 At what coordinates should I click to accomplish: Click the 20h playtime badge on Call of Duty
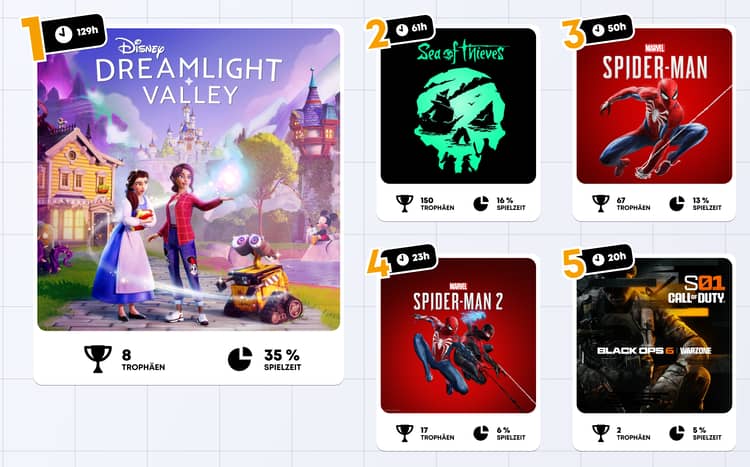pyautogui.click(x=608, y=258)
